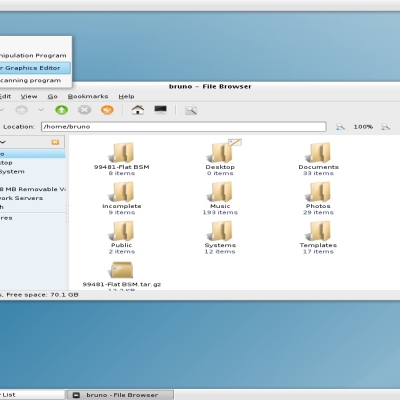
Task: Select the Desktop folder icon
Action: coord(220,153)
